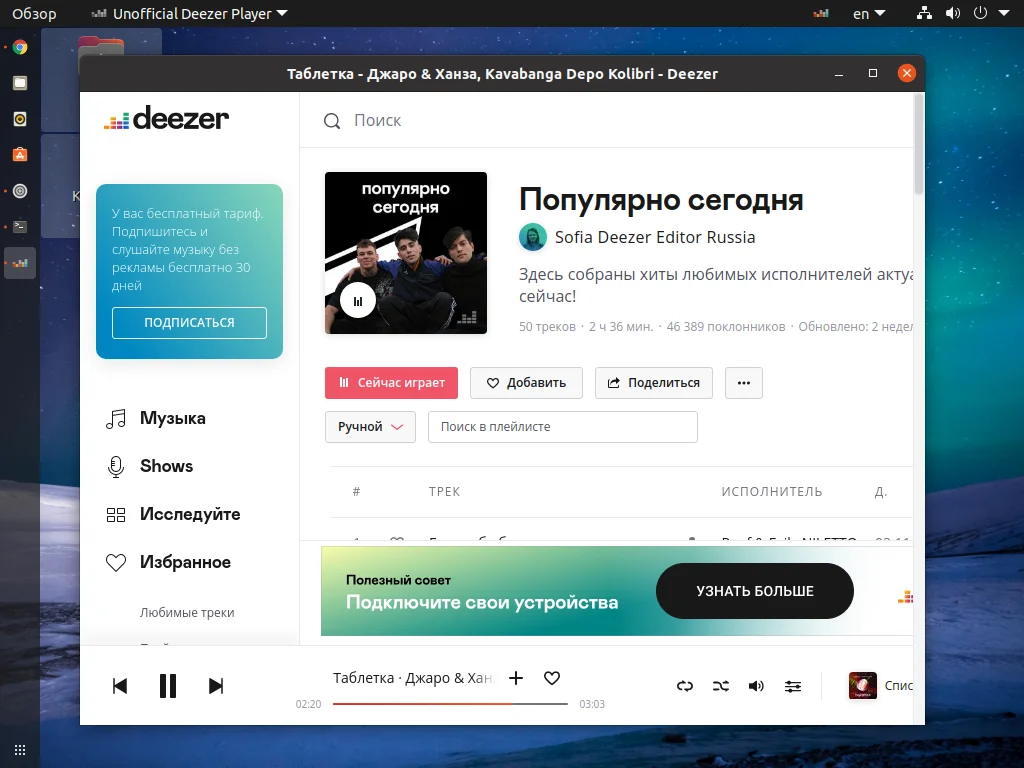Open the power menu icon

click(980, 13)
